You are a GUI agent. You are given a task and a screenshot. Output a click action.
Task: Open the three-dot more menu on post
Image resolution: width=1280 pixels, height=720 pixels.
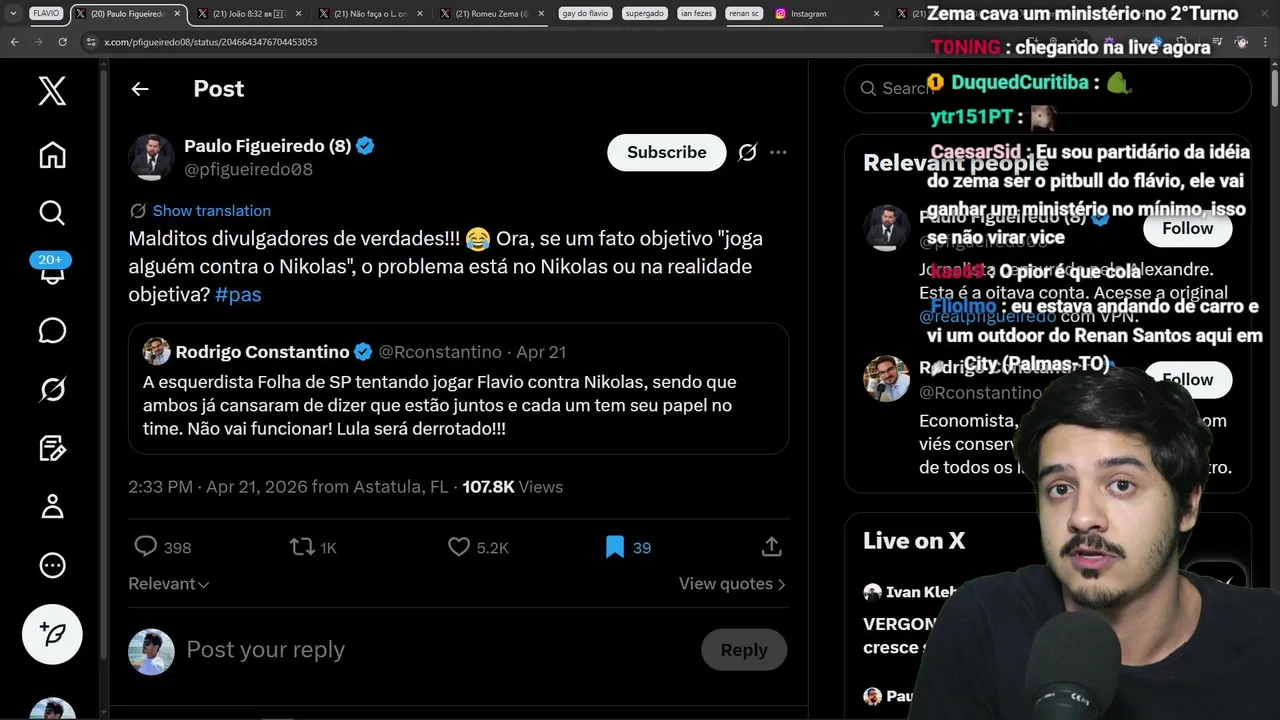coord(778,152)
